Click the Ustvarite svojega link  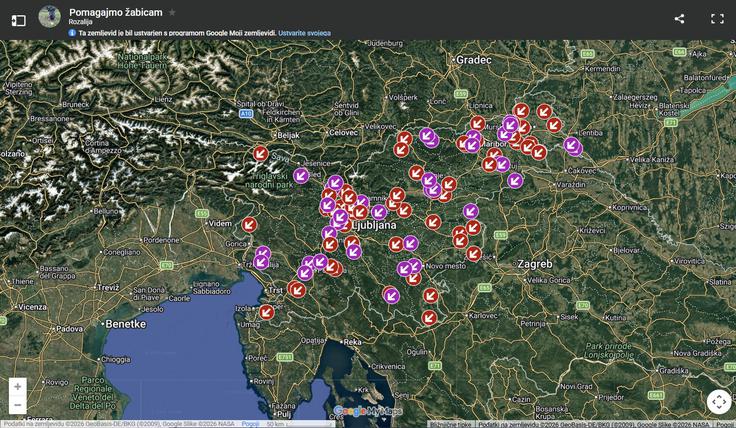click(x=304, y=33)
